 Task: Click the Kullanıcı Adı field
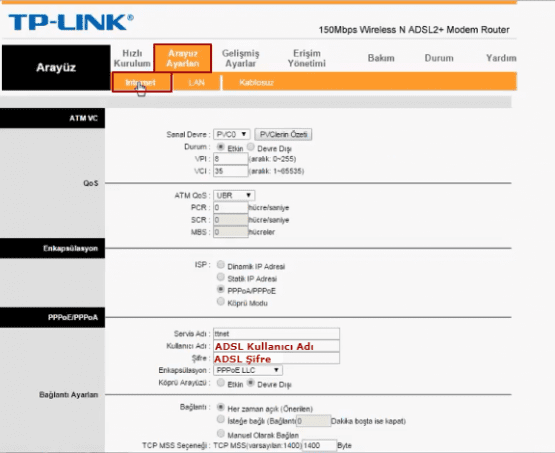tap(276, 346)
